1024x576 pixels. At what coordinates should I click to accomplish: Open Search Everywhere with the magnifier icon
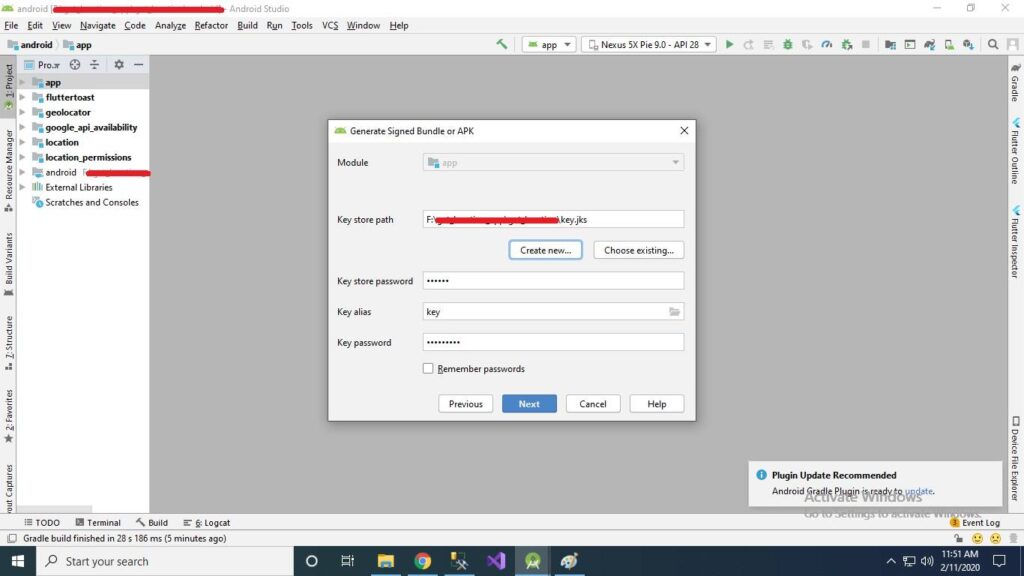[992, 44]
